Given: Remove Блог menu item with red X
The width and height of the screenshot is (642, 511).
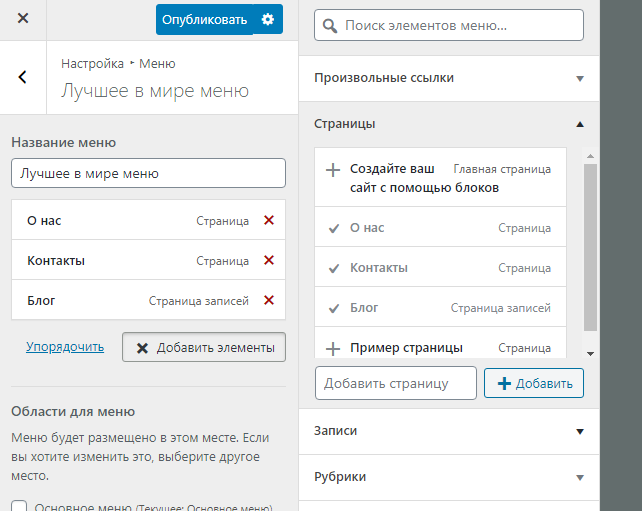Looking at the screenshot, I should point(269,301).
